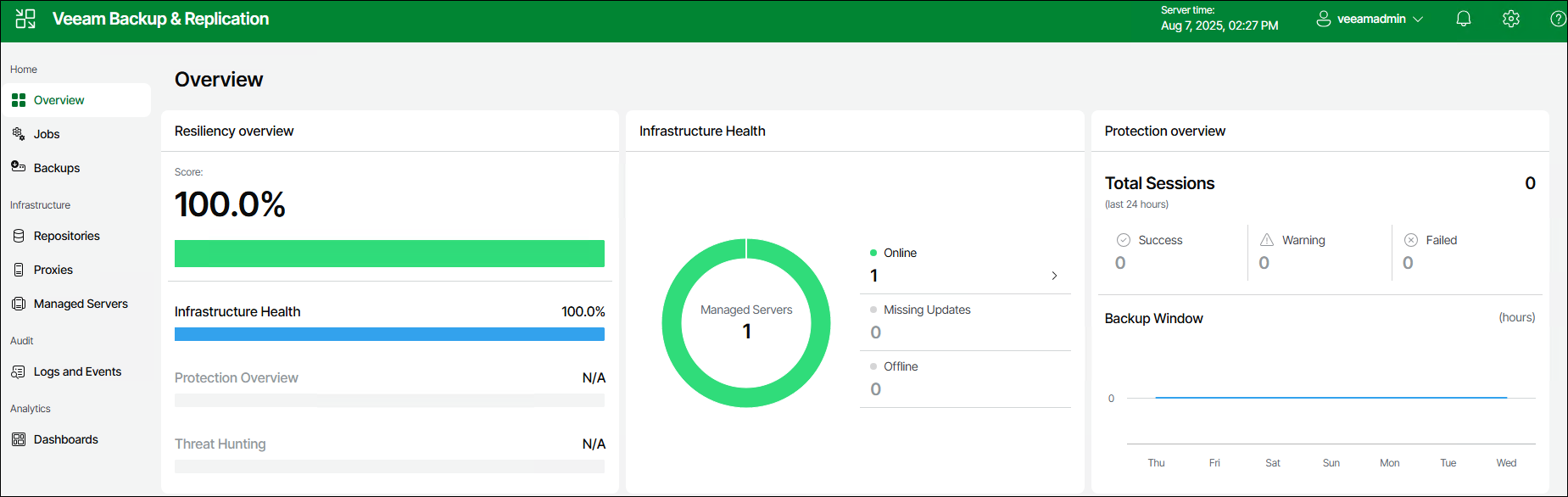Image resolution: width=1568 pixels, height=497 pixels.
Task: Click the Jobs gear icon in sidebar
Action: [x=19, y=134]
